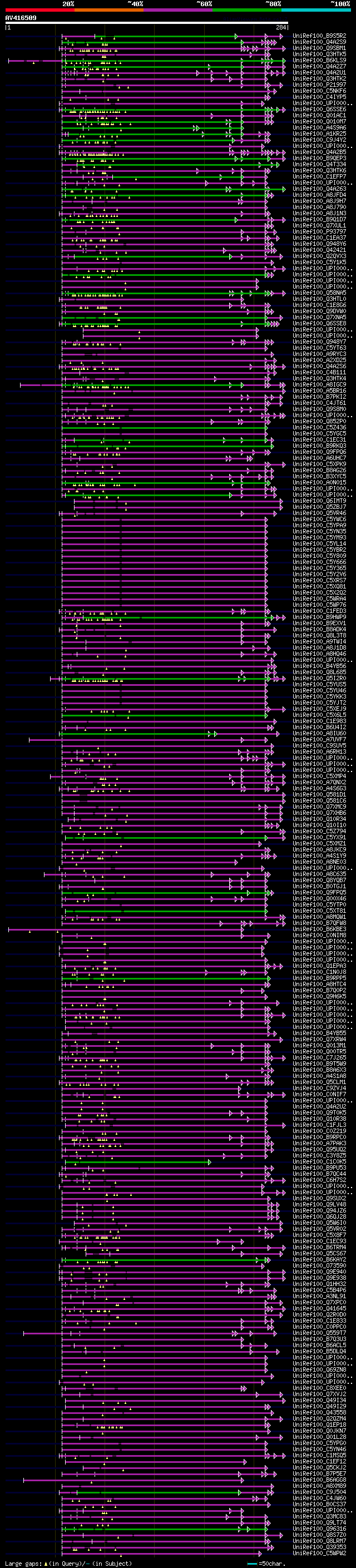The width and height of the screenshot is (356, 1568).
Task: Select the UniRef100_Q4T334 label
Action: click(x=319, y=164)
